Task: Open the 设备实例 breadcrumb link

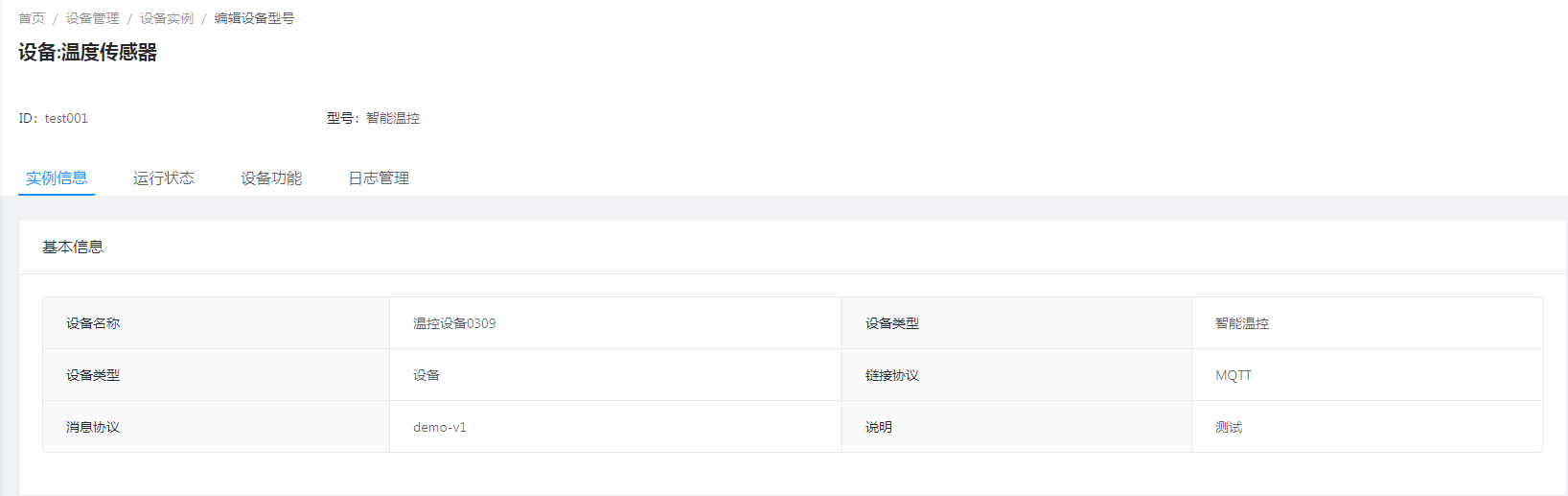Action: (x=166, y=18)
